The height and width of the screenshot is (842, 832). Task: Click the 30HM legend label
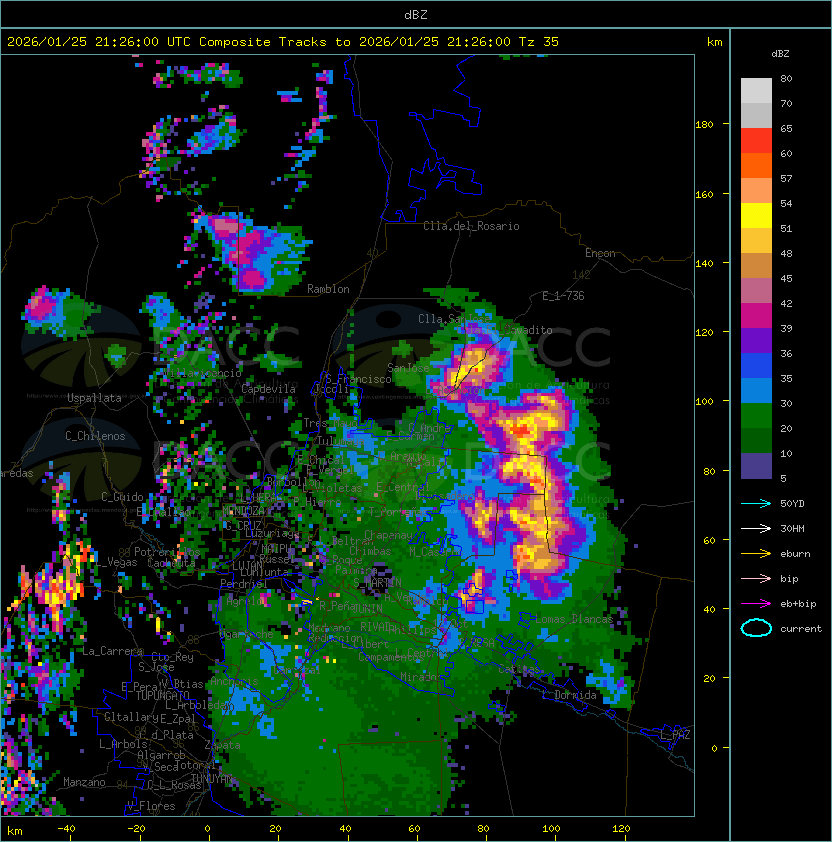(792, 528)
